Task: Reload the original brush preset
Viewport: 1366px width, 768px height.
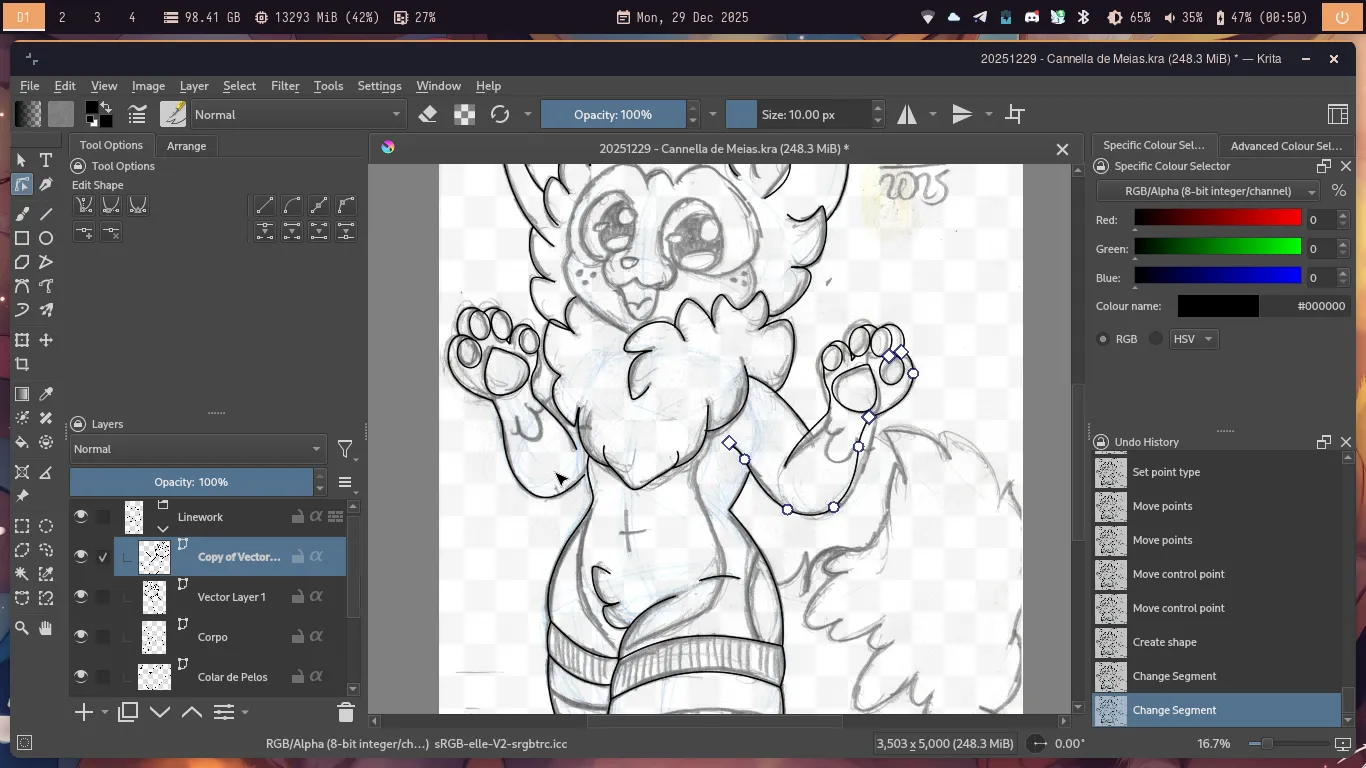Action: pos(500,114)
